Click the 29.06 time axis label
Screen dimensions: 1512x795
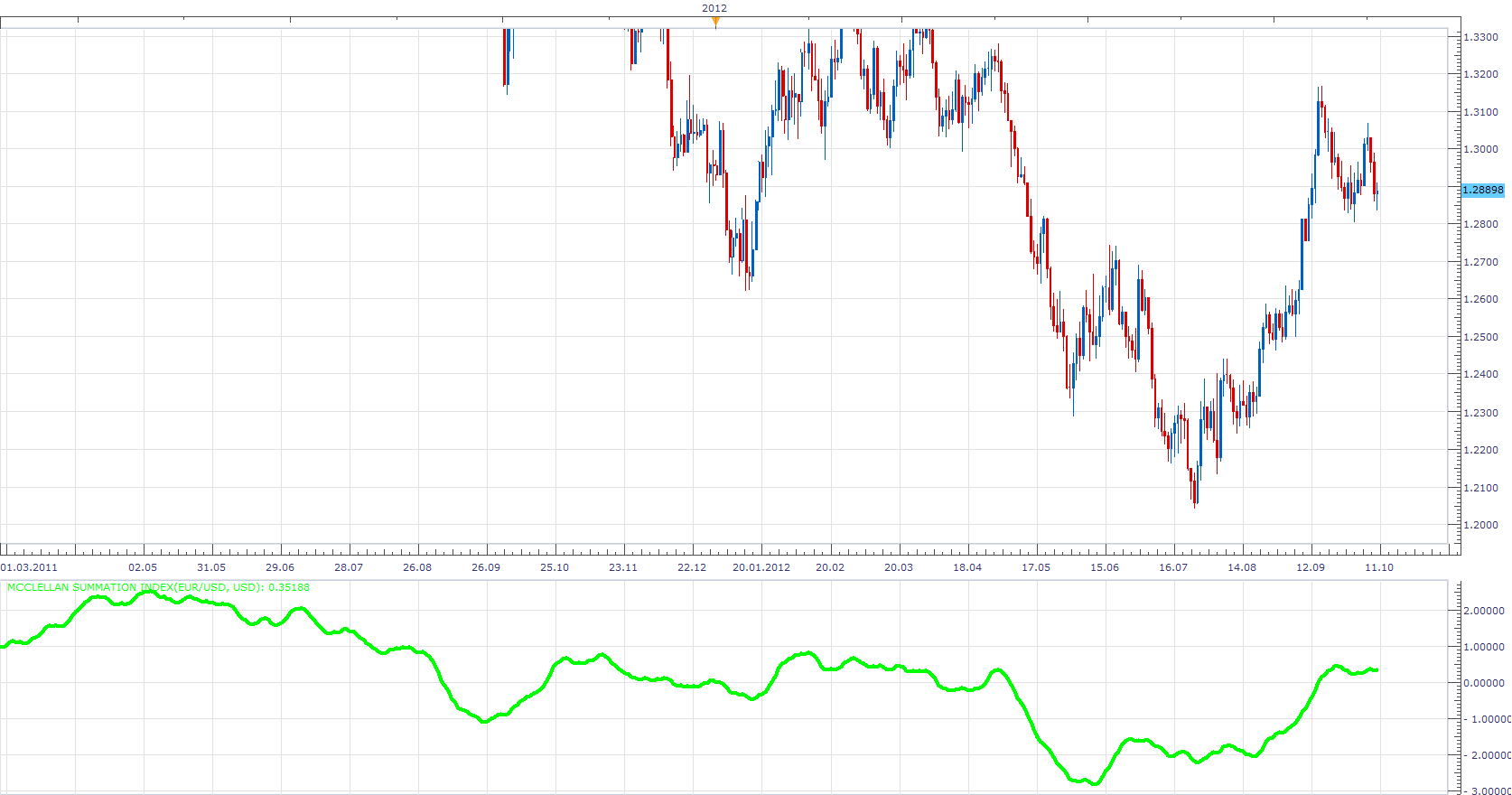[280, 567]
